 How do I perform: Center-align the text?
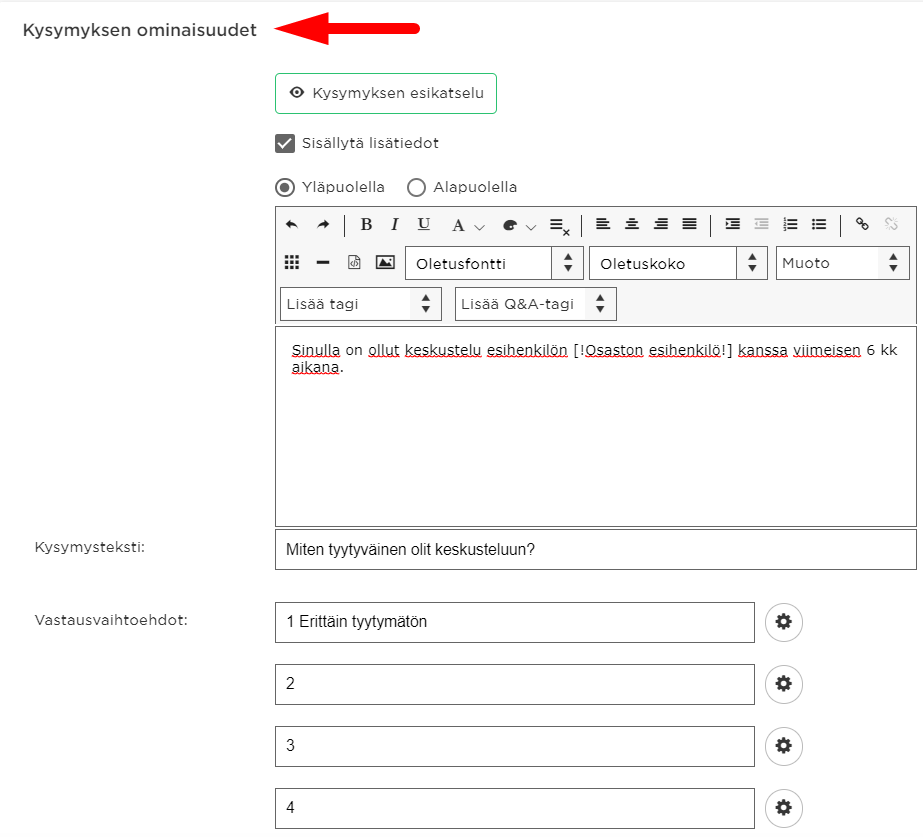pyautogui.click(x=632, y=224)
